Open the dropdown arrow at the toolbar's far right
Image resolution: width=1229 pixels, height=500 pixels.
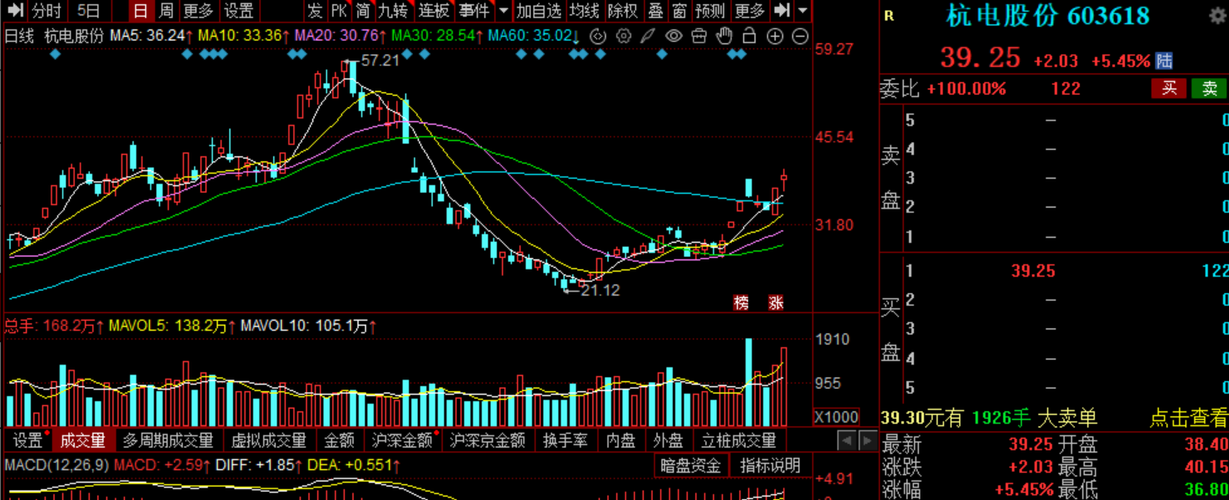[803, 10]
